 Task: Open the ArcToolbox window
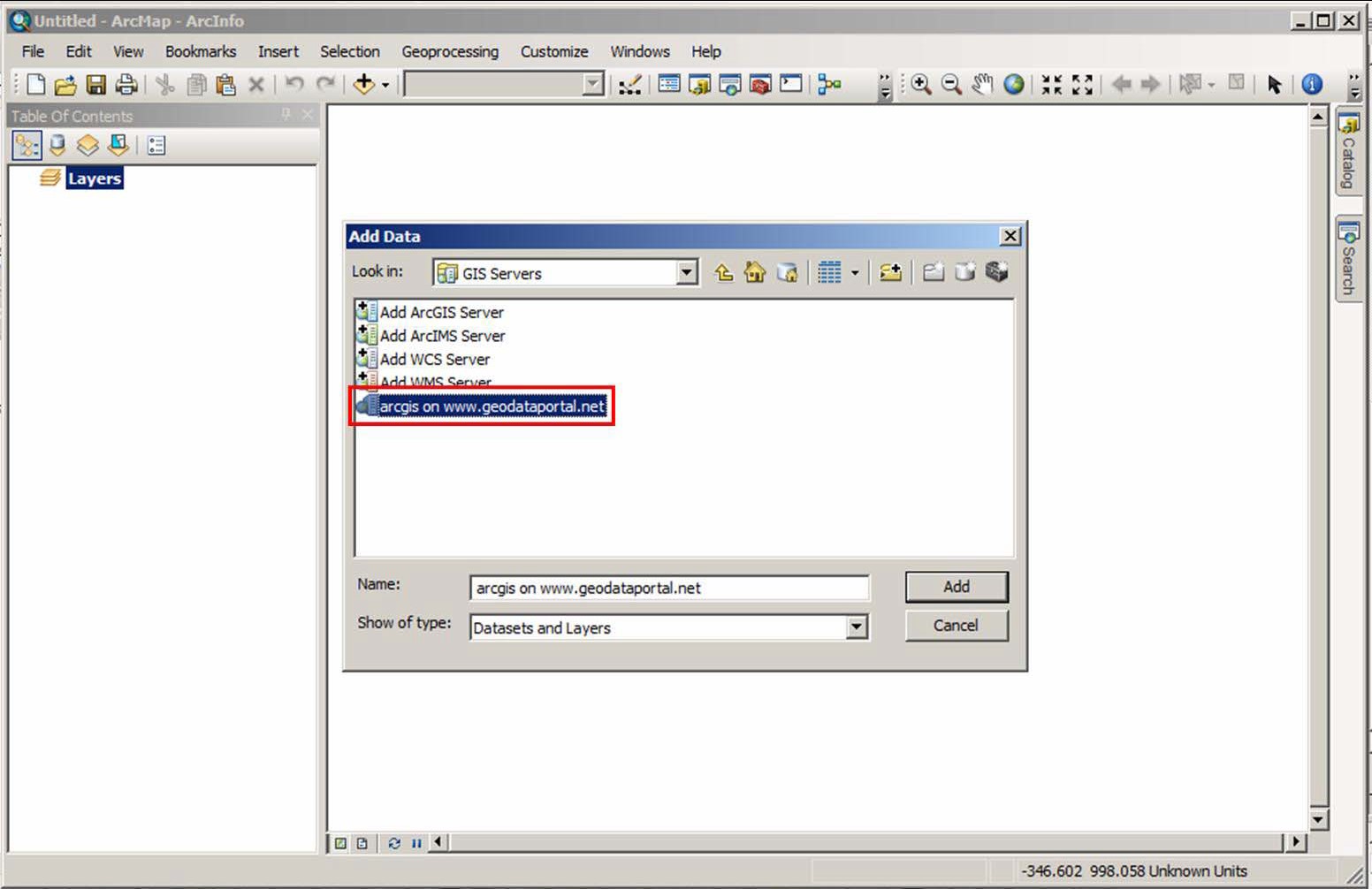(760, 85)
